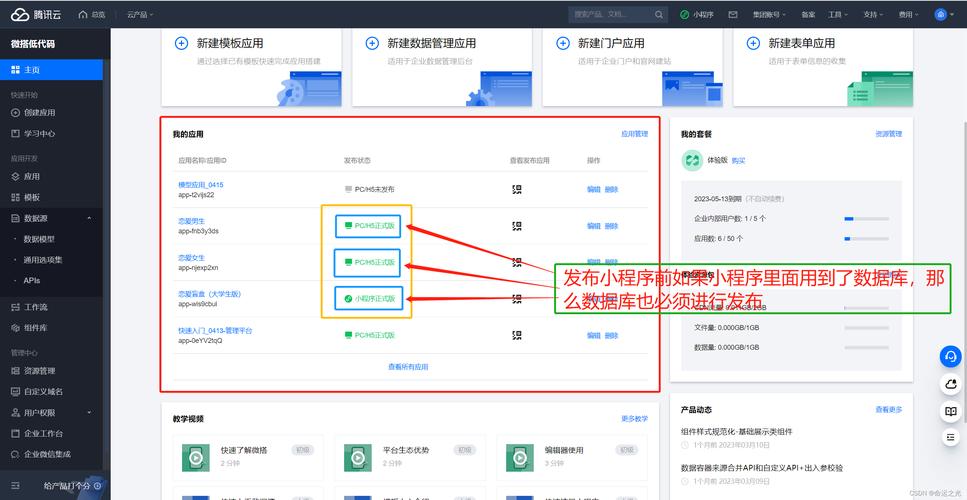Click the Tencent Cloud logo
The width and height of the screenshot is (967, 500).
(35, 15)
